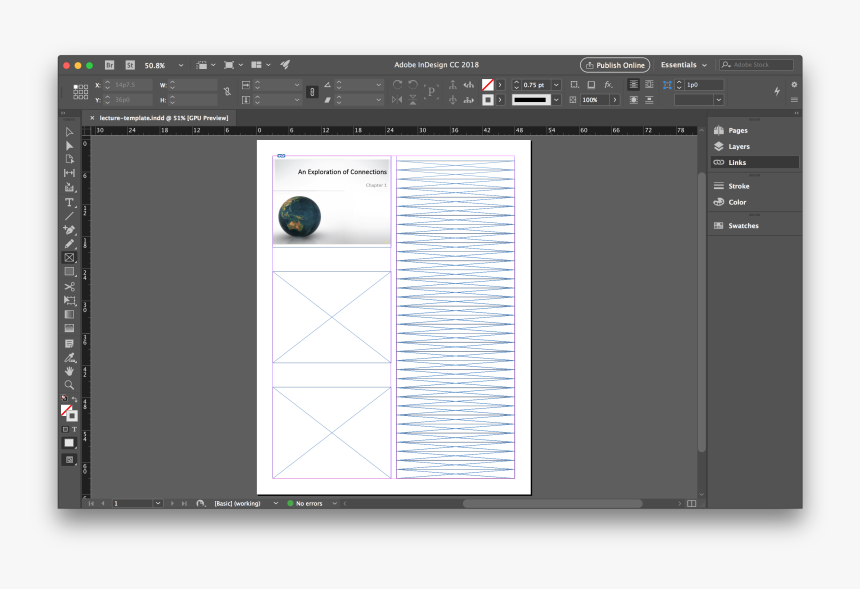Go to the next page
860x589 pixels.
[x=172, y=503]
